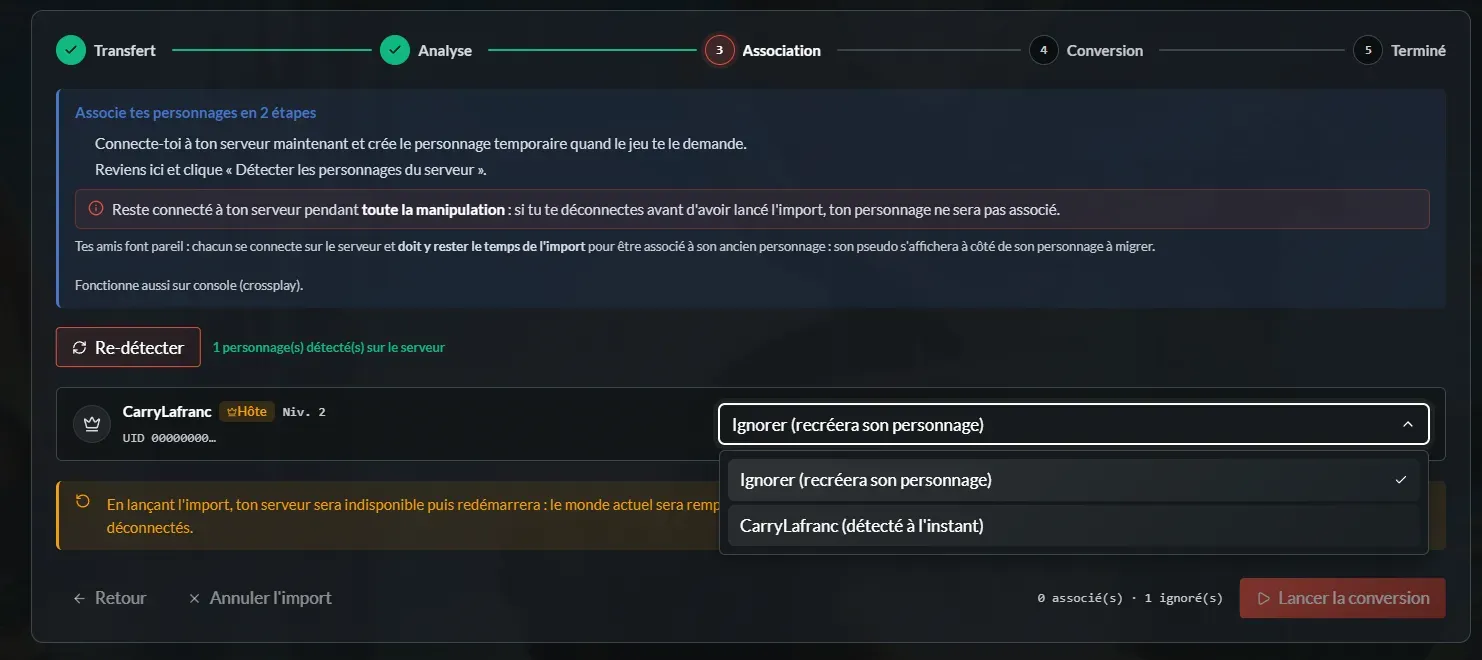The width and height of the screenshot is (1482, 660).
Task: Click the Retour link
Action: 109,598
